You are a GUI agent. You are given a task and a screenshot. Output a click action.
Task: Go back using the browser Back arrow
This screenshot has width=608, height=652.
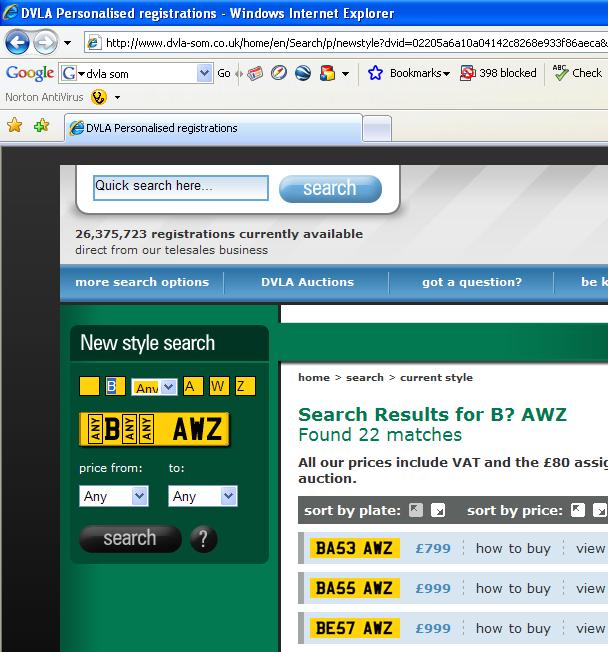click(17, 42)
